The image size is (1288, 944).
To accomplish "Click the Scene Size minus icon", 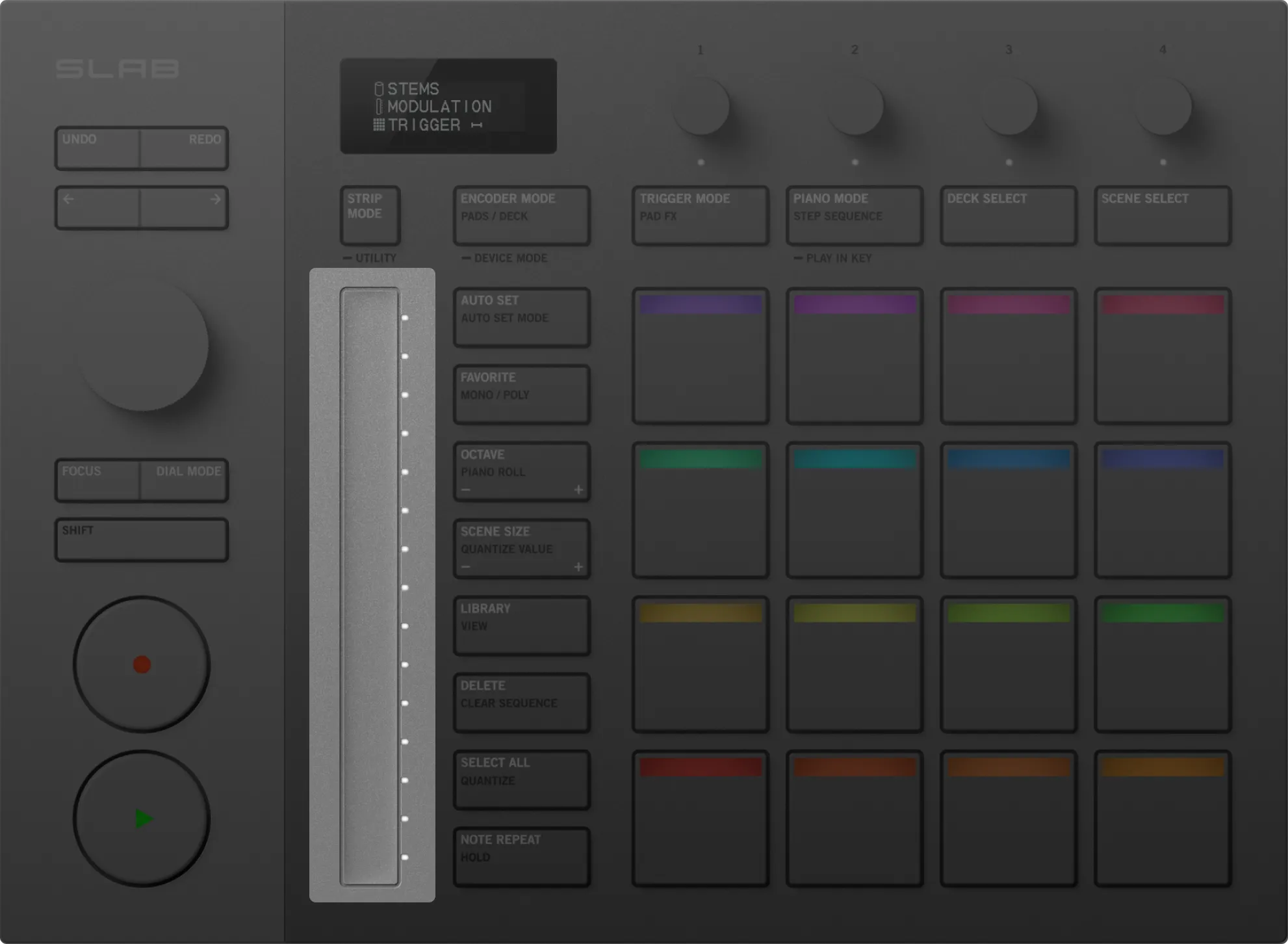I will 465,567.
